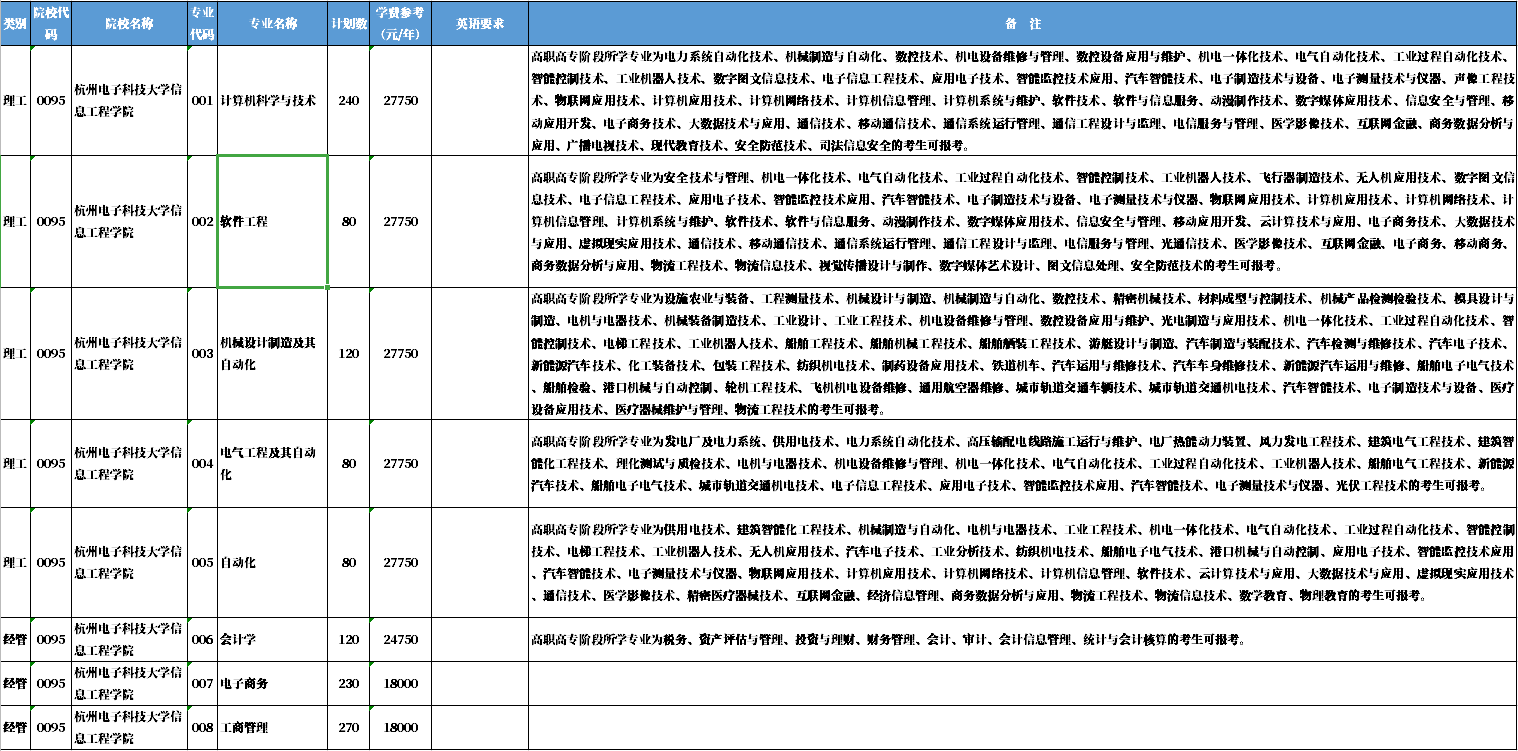Click the 工商管理 major name cell
The width and height of the screenshot is (1518, 751).
pyautogui.click(x=273, y=728)
